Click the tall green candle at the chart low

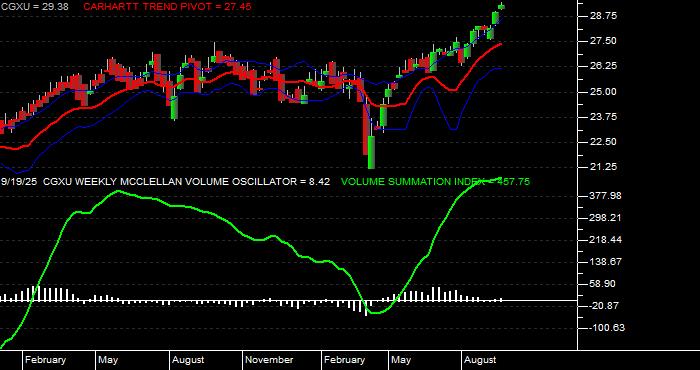[x=371, y=152]
